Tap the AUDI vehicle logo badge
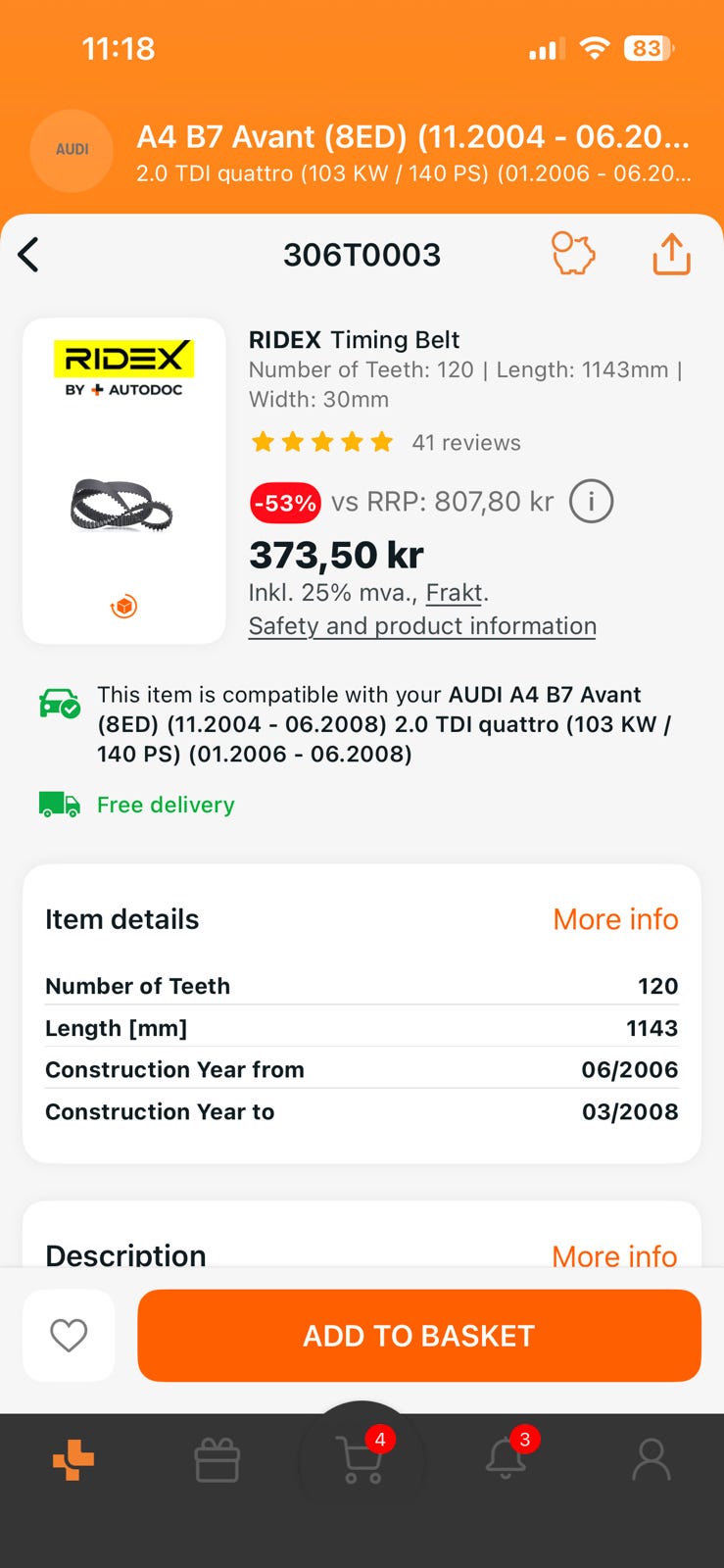The image size is (724, 1568). click(x=72, y=150)
